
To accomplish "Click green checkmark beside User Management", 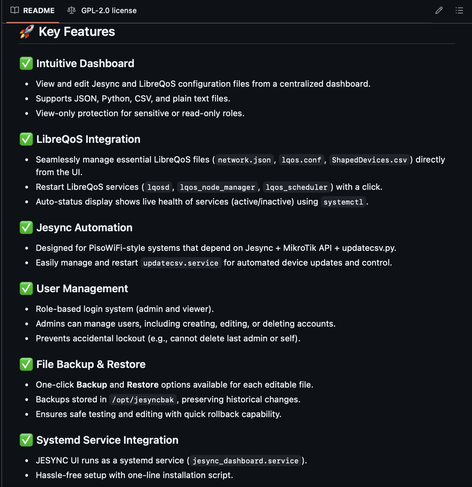I will (26, 289).
